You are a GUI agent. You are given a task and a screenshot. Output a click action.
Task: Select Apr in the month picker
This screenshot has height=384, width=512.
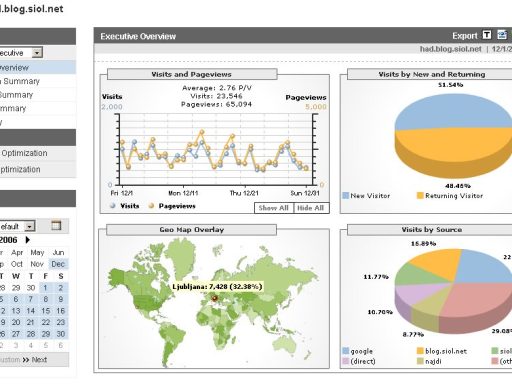point(17,252)
